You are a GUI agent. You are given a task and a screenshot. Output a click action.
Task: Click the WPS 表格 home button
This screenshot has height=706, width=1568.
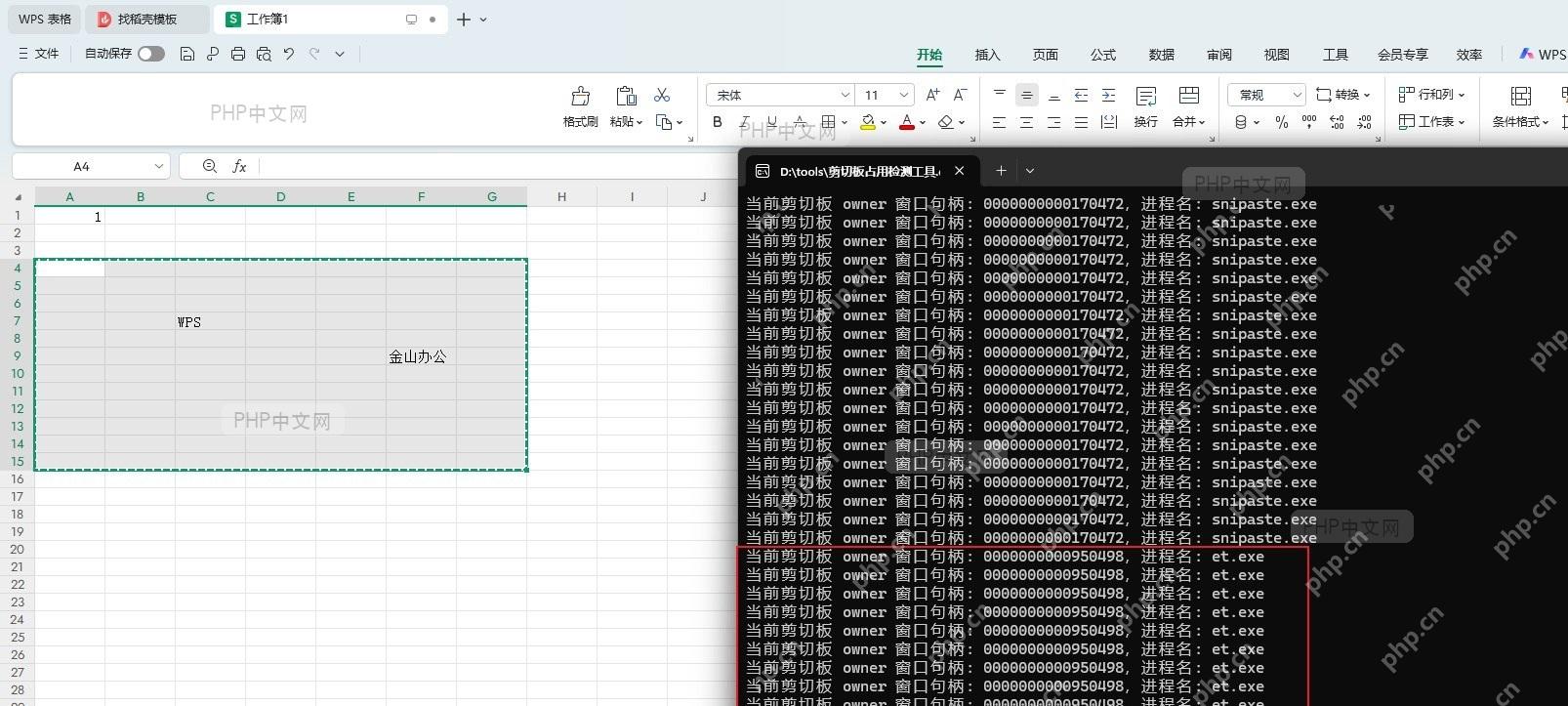(x=44, y=19)
